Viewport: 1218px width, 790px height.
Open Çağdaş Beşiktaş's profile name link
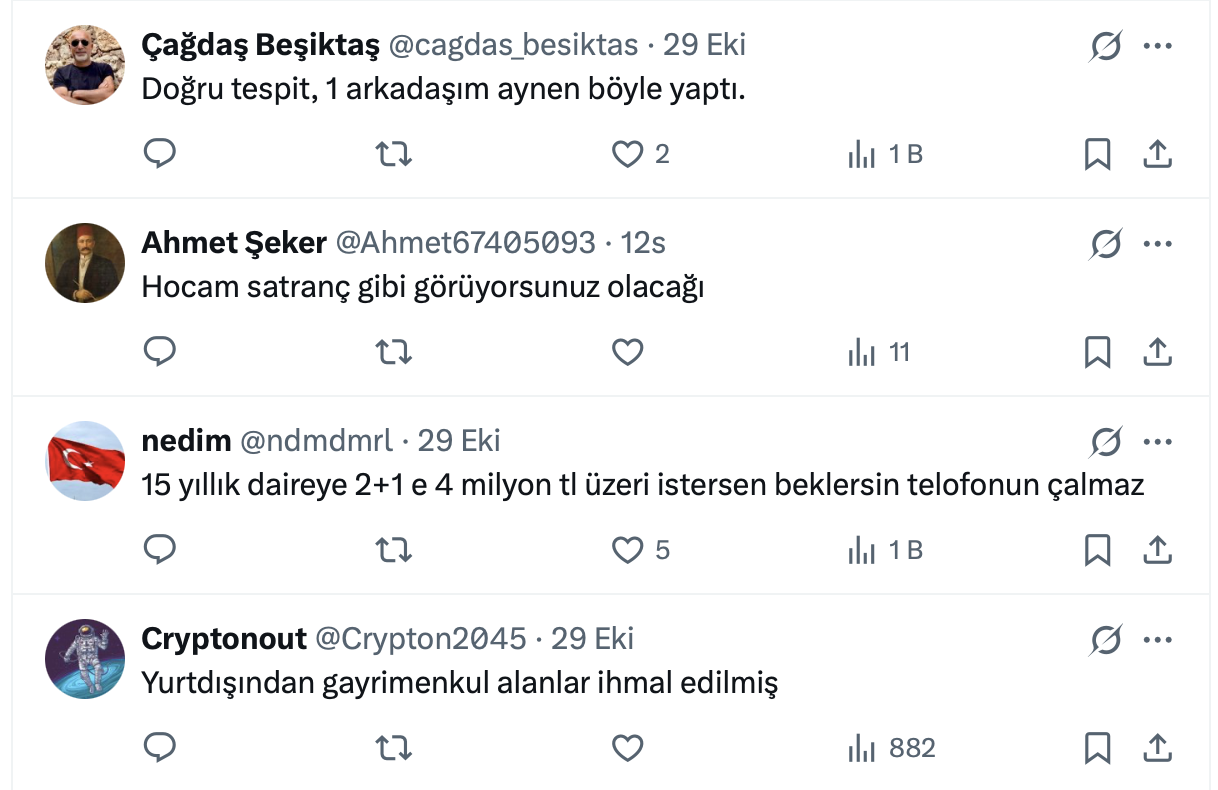[x=260, y=45]
